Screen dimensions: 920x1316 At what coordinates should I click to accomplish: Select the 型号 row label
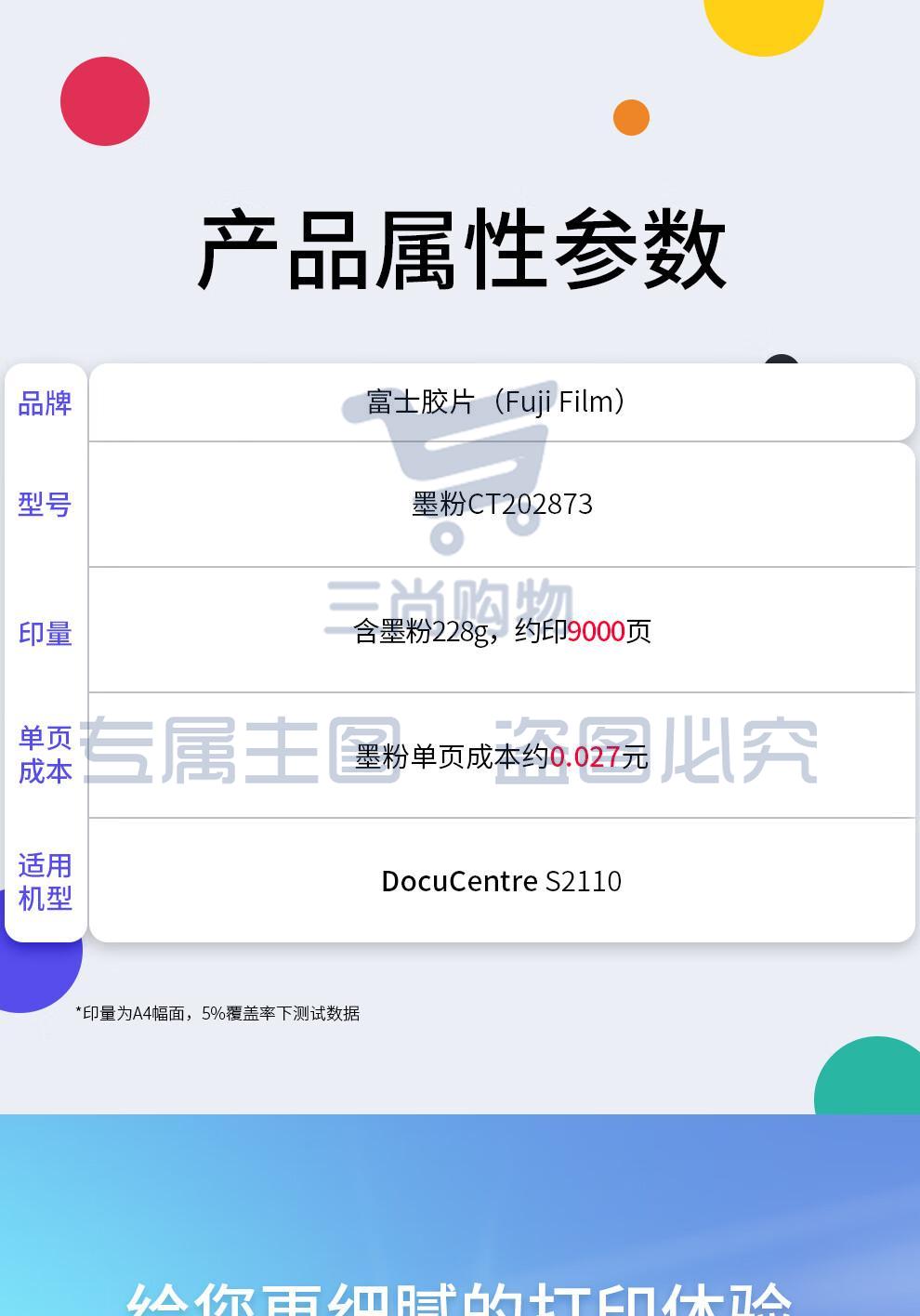point(46,504)
